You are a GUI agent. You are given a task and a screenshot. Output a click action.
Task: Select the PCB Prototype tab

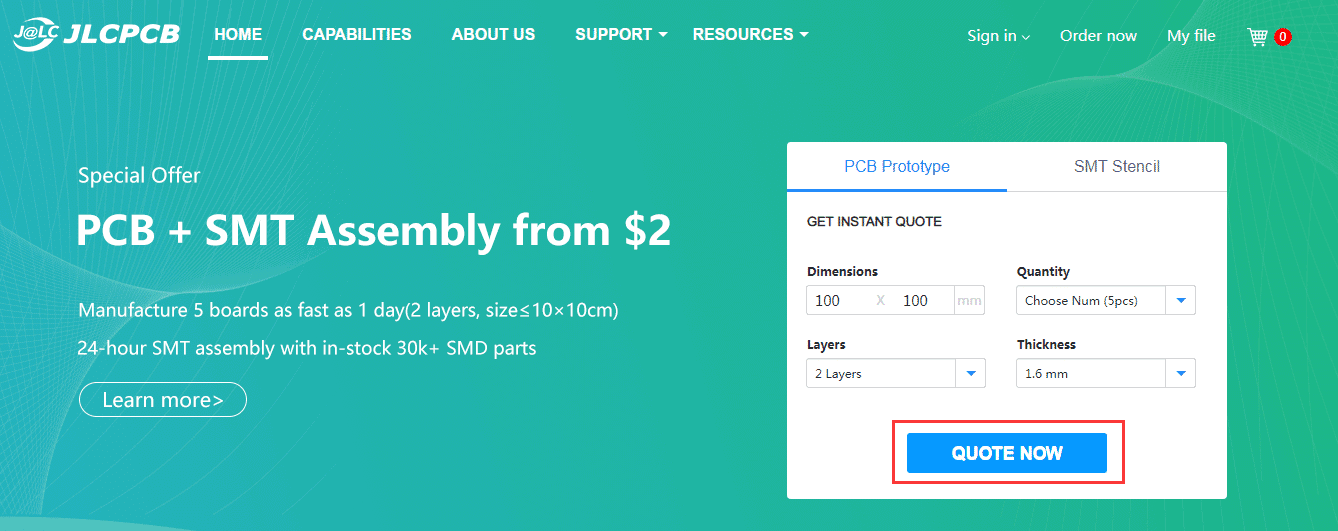(897, 167)
